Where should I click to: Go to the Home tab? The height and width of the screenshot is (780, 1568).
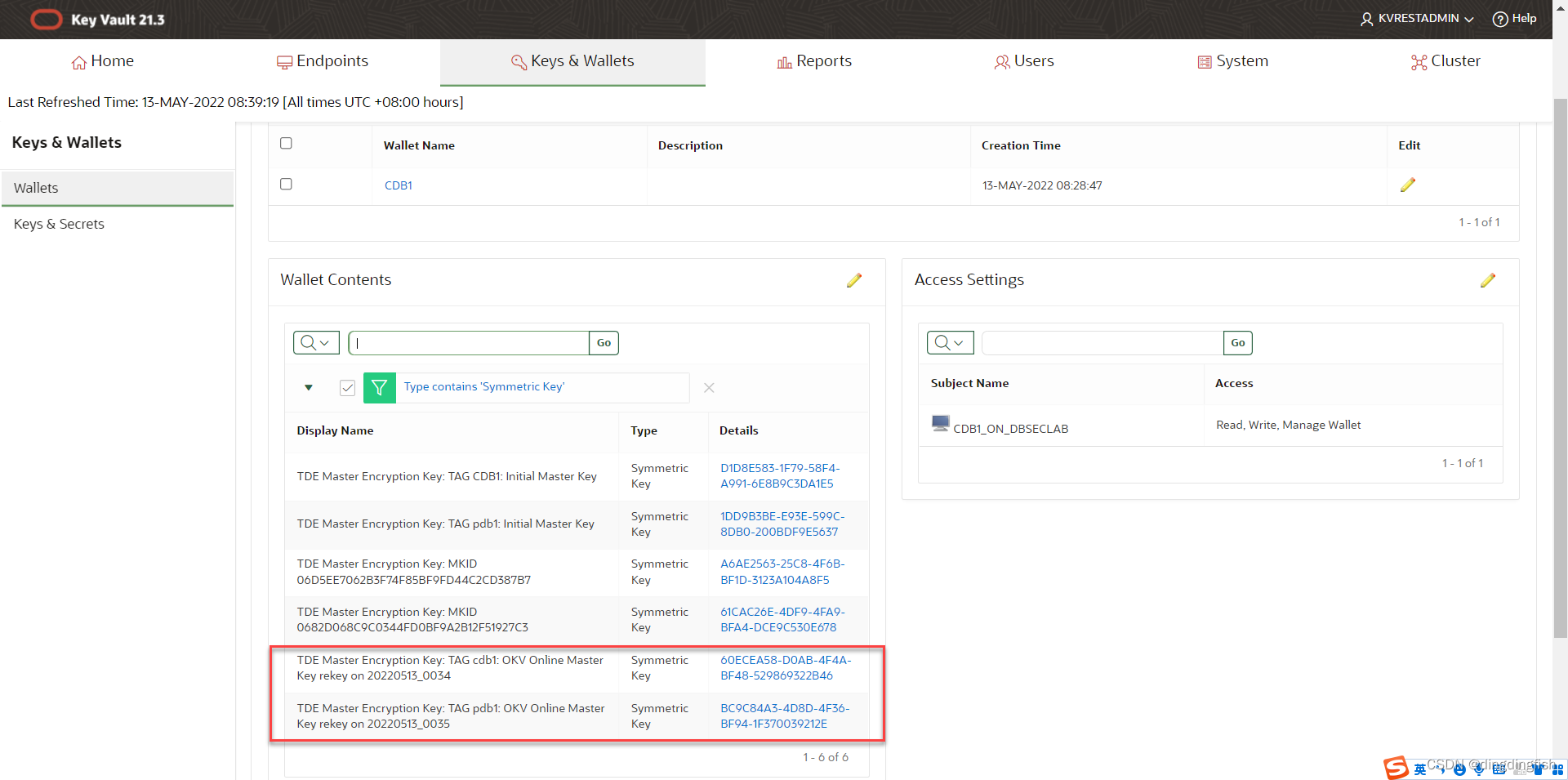[103, 61]
